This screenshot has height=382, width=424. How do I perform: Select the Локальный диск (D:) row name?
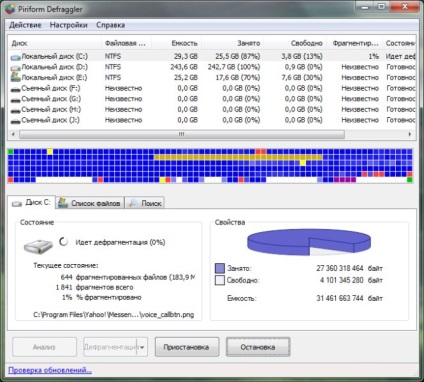pos(54,67)
